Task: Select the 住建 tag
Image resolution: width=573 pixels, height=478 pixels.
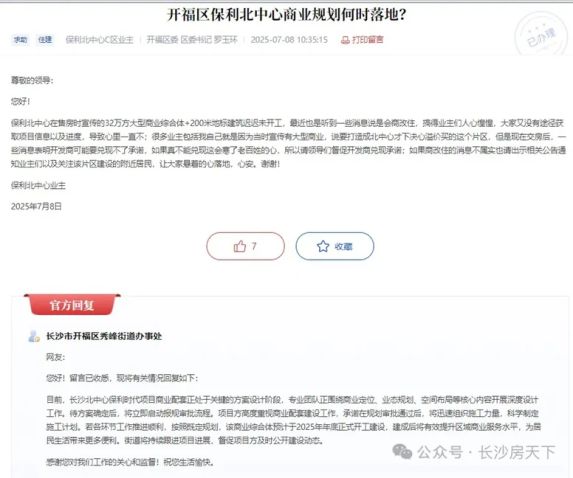Action: coord(45,39)
